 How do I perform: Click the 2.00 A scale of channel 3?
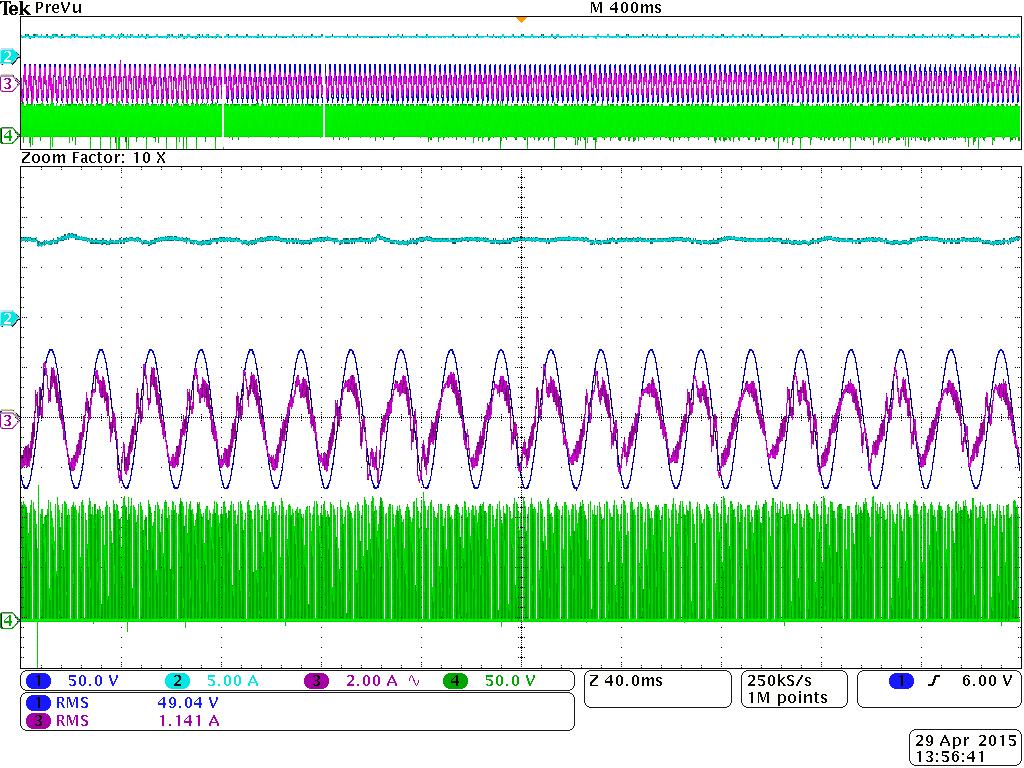(x=372, y=681)
